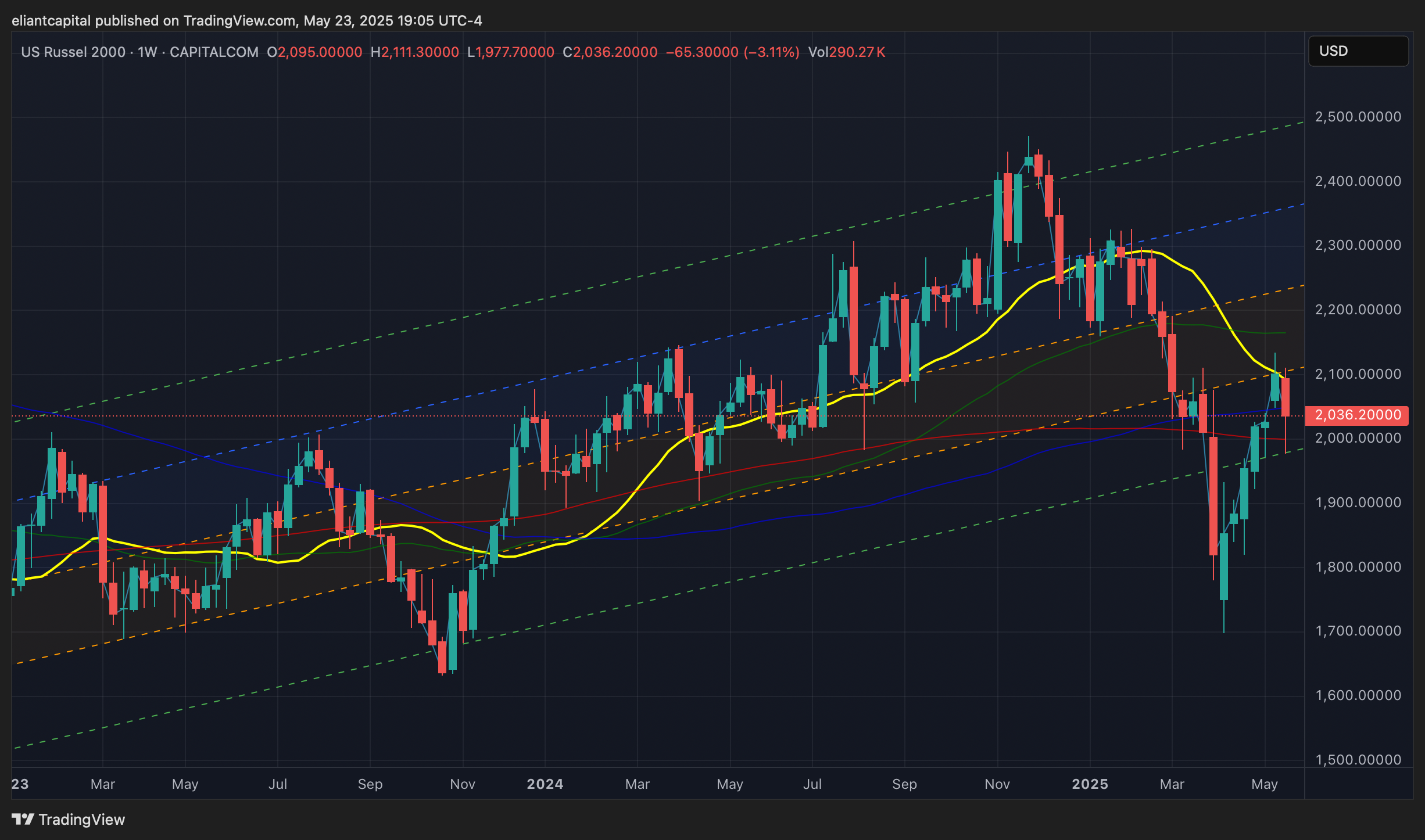Click the Vol 290.27K volume readout

tap(846, 52)
